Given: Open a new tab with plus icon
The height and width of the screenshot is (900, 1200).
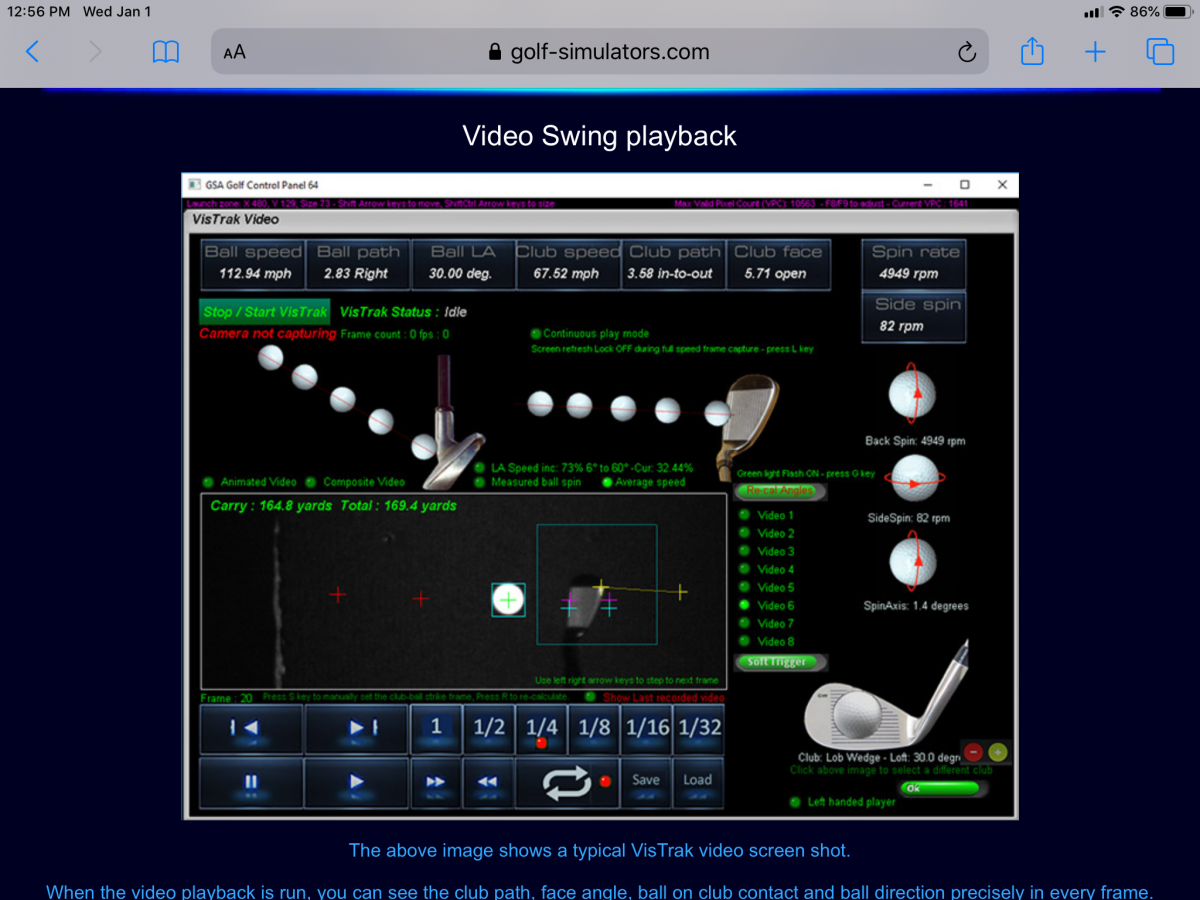Looking at the screenshot, I should (x=1096, y=52).
